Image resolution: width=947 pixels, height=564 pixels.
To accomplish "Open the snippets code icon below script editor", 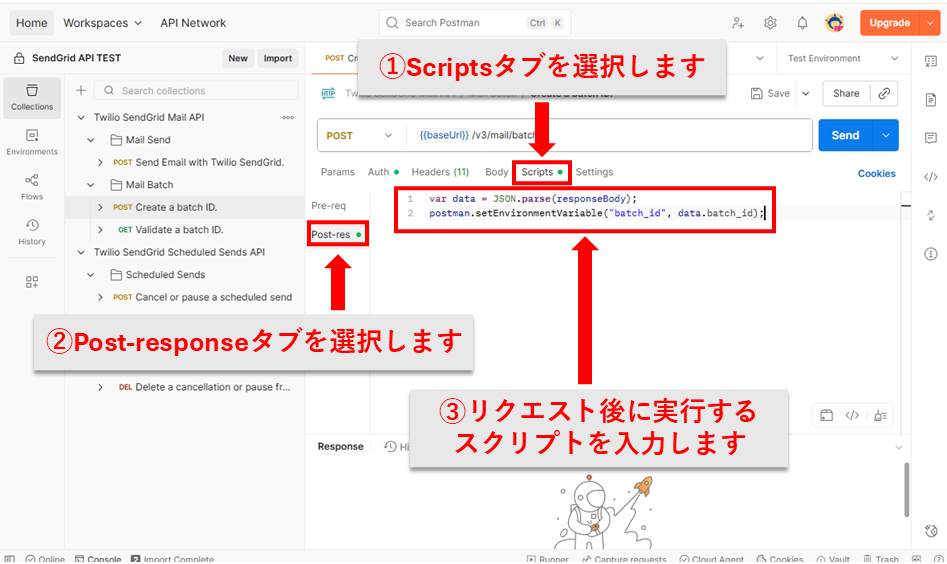I will [x=852, y=415].
